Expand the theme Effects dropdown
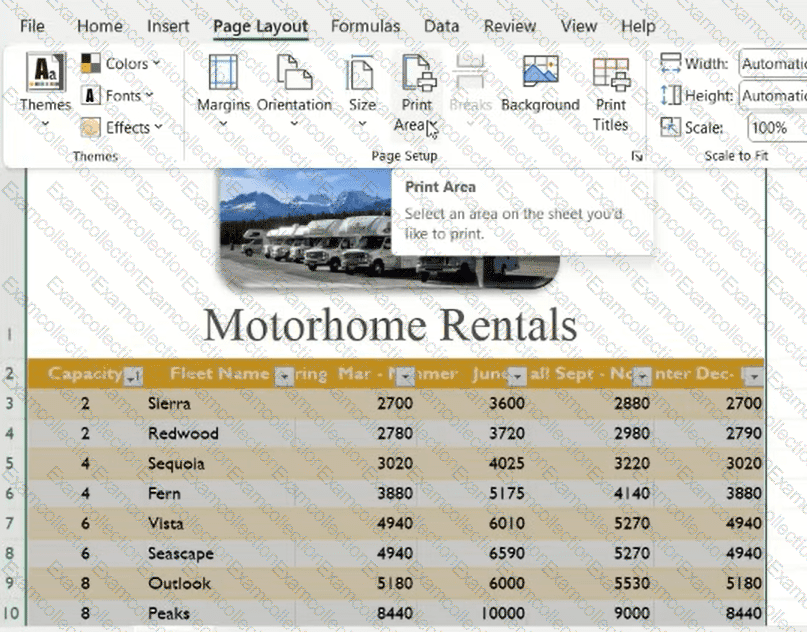The height and width of the screenshot is (632, 807). (120, 128)
